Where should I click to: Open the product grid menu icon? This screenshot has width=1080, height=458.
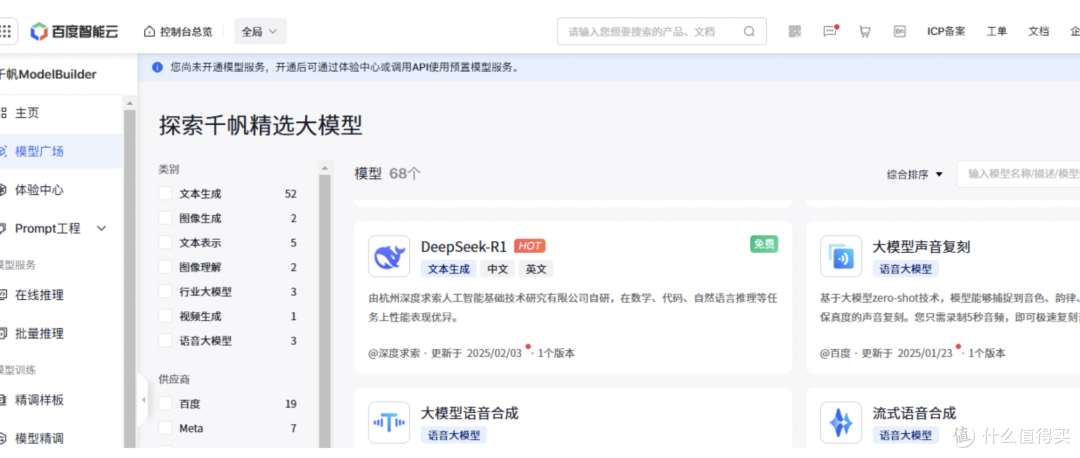click(6, 31)
